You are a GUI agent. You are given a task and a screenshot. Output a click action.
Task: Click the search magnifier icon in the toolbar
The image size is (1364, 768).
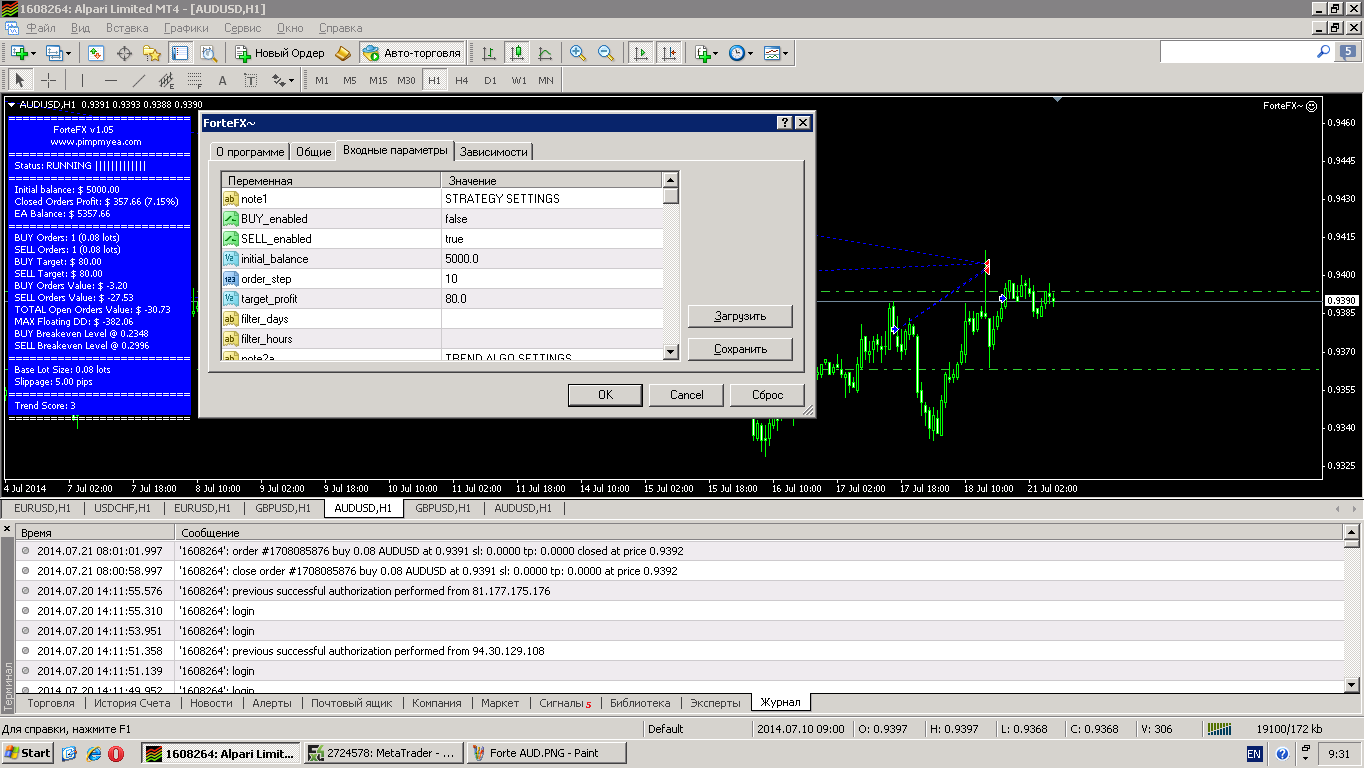click(x=1324, y=51)
